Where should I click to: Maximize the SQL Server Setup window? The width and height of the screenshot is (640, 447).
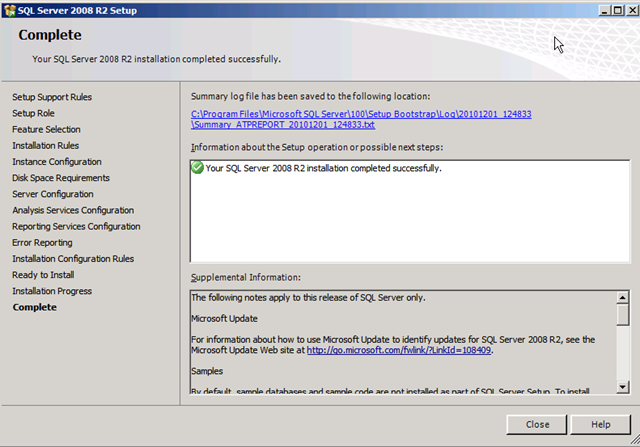tap(618, 10)
